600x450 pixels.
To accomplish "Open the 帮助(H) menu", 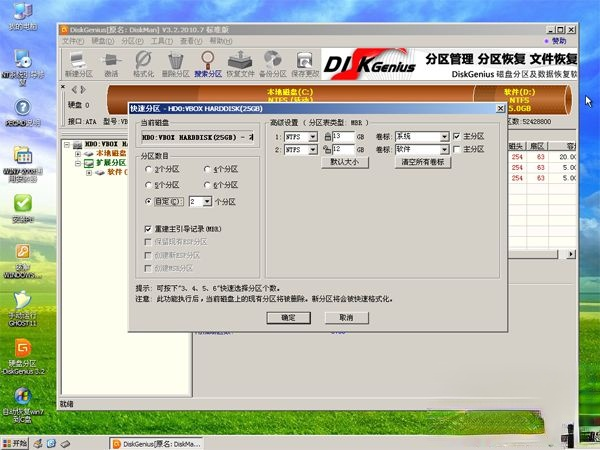I will 221,41.
